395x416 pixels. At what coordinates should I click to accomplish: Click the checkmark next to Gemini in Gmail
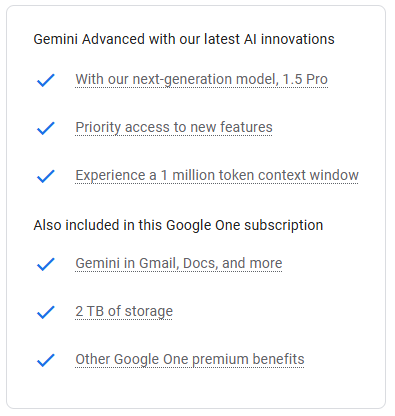click(46, 264)
